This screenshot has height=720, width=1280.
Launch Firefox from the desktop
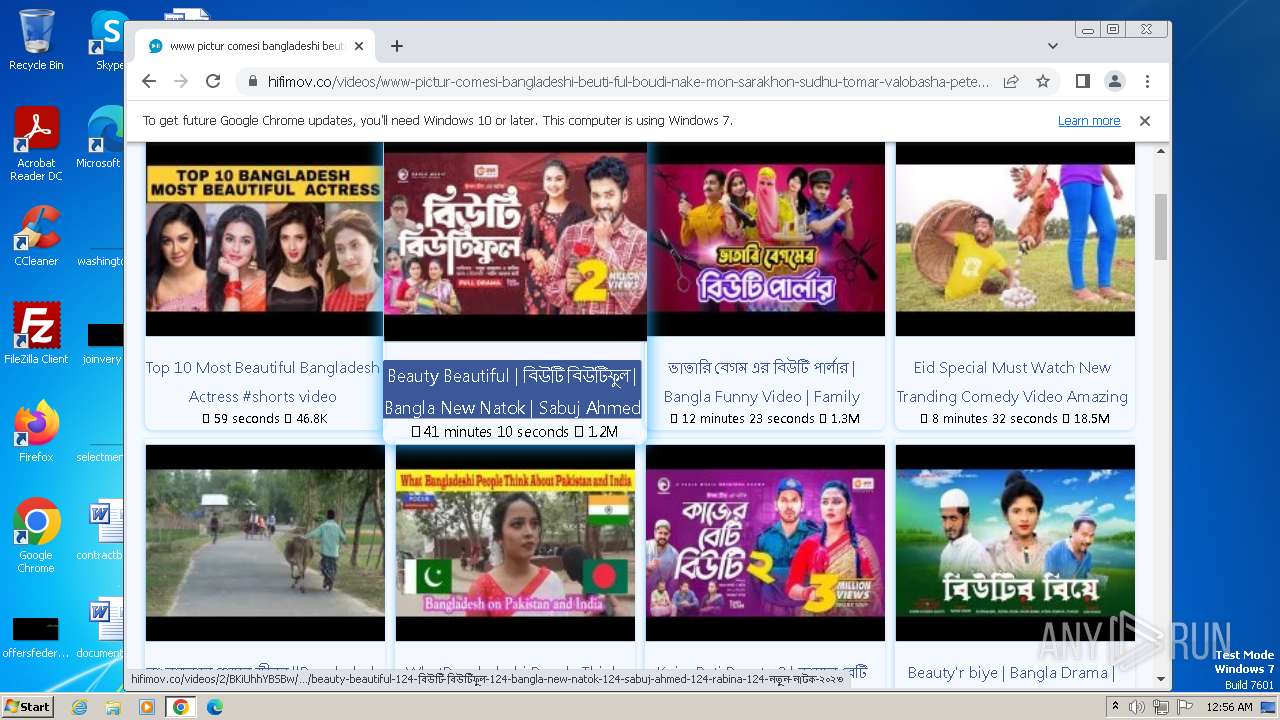36,432
